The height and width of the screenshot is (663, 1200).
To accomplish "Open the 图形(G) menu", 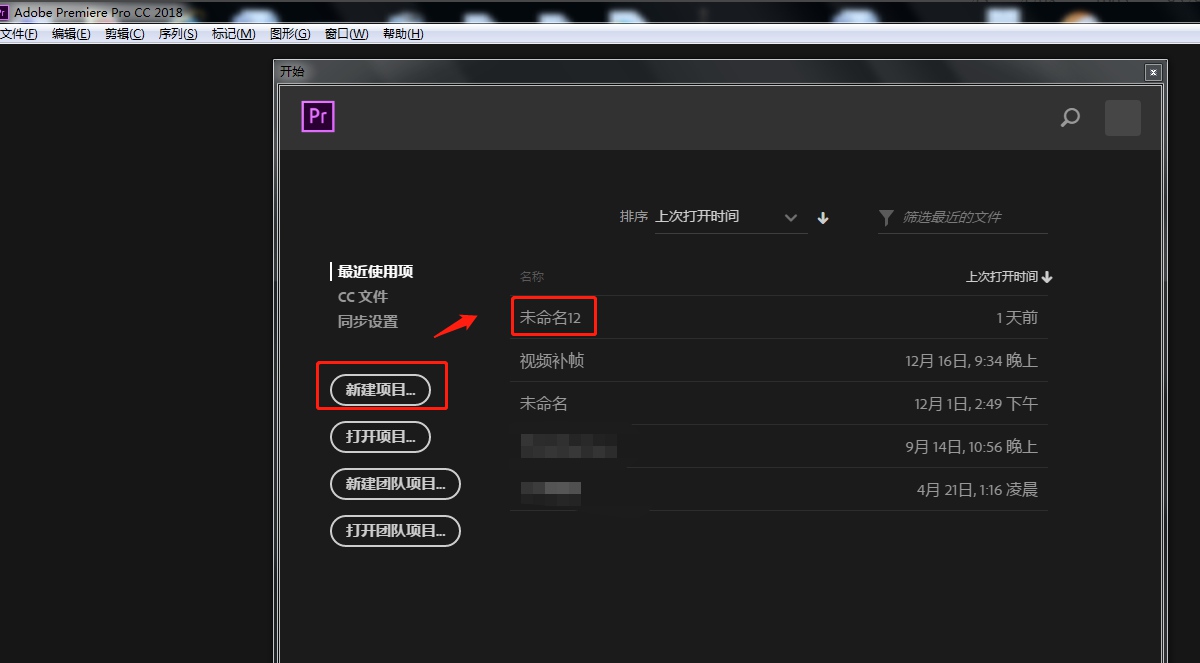I will click(290, 34).
